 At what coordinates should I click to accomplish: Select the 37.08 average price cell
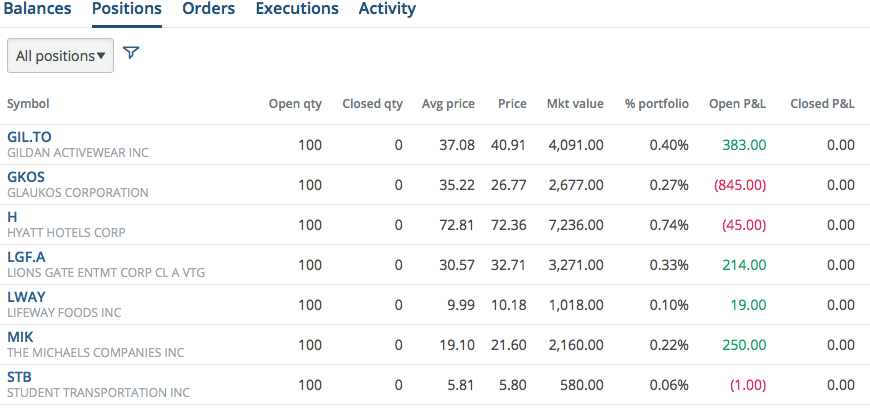click(x=457, y=145)
